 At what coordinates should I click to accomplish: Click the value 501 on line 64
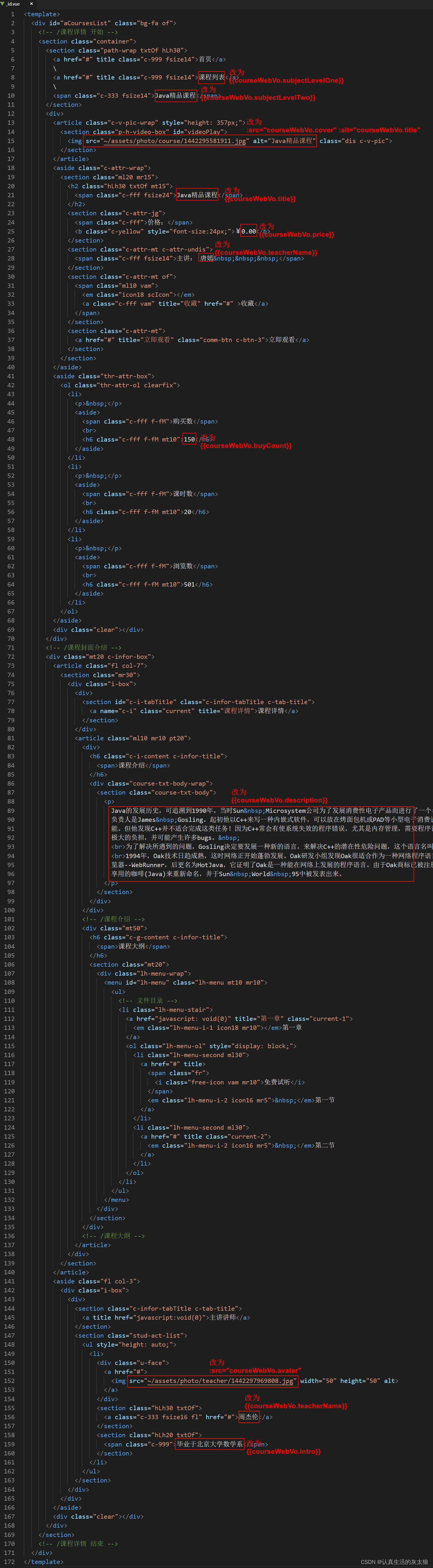point(189,584)
